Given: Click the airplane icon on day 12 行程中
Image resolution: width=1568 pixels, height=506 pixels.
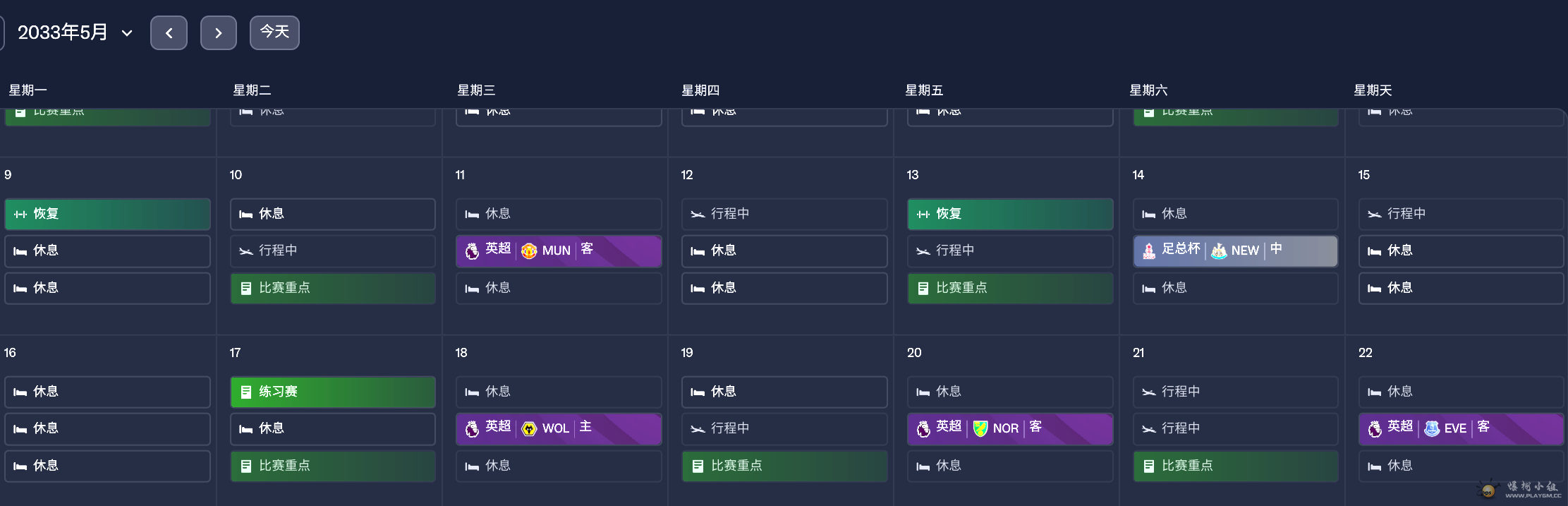Looking at the screenshot, I should click(698, 214).
